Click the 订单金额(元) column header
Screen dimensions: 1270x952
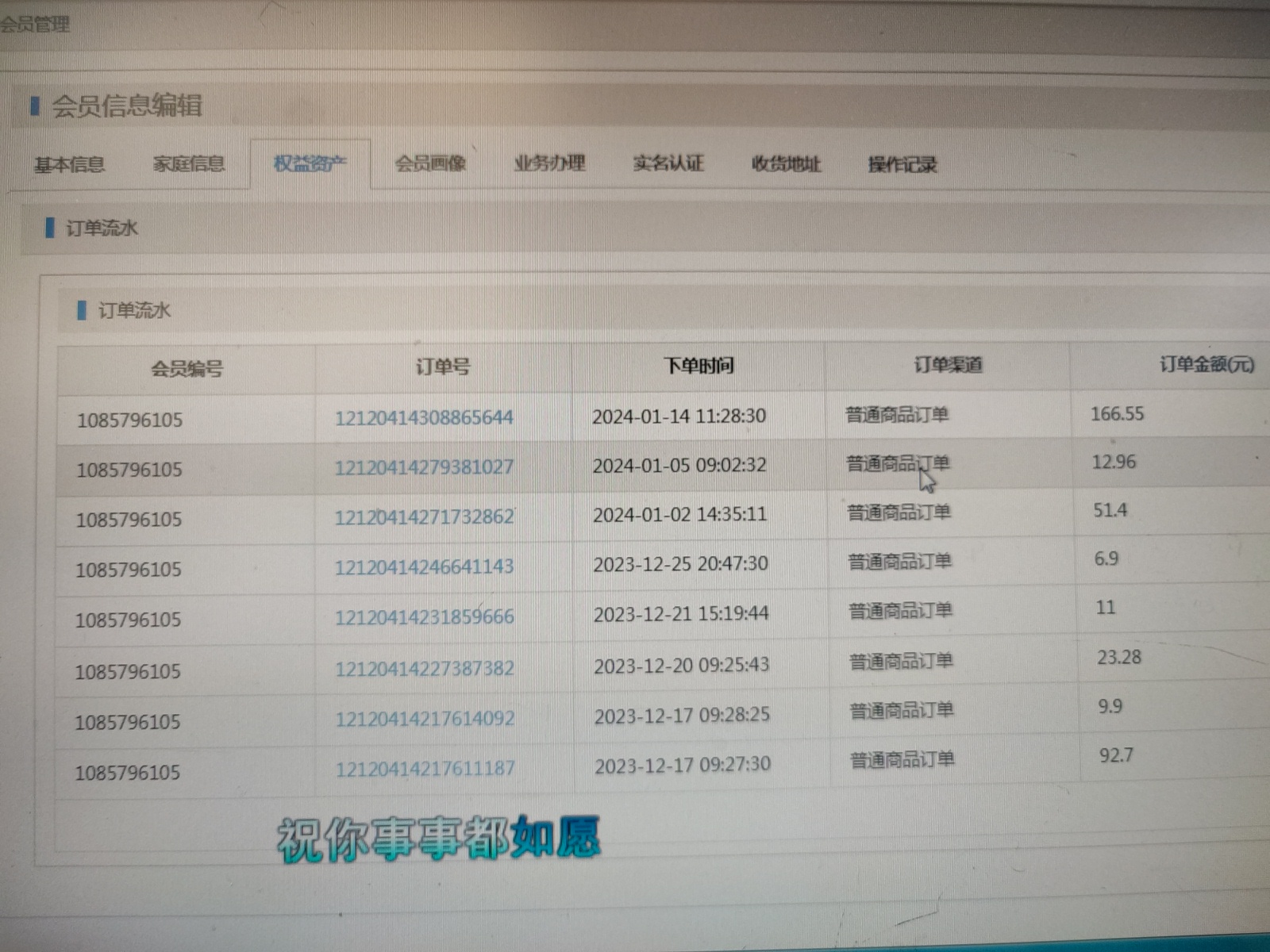point(1206,364)
